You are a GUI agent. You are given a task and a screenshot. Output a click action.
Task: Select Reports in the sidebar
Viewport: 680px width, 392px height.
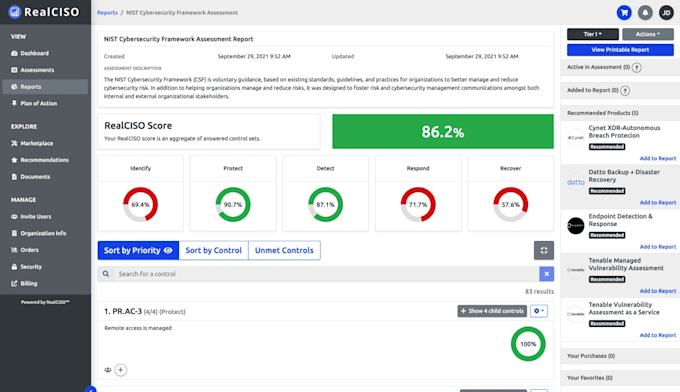pos(45,87)
